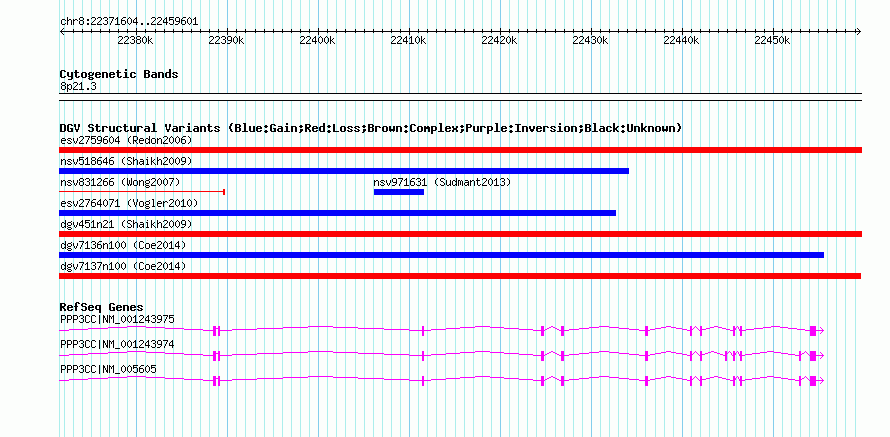Click the PPP3CC|NM_005605 transcript label
Viewport: 890px width, 437px height.
[x=108, y=369]
